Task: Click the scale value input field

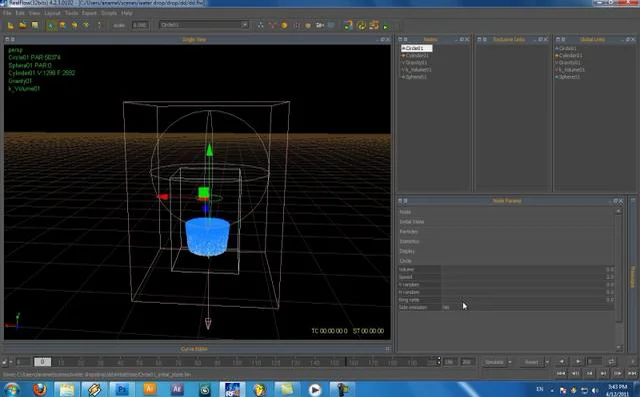Action: 140,25
